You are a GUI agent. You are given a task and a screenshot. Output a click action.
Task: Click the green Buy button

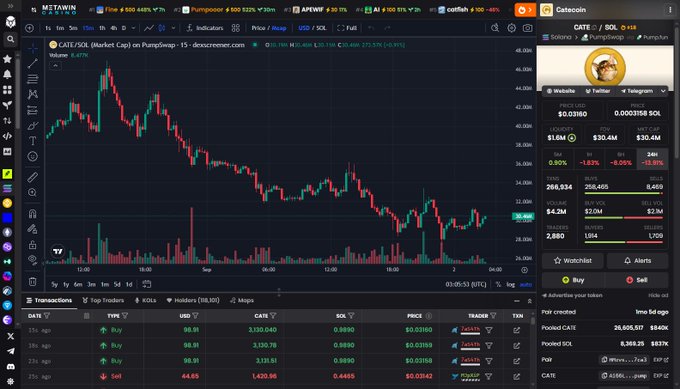tap(573, 280)
